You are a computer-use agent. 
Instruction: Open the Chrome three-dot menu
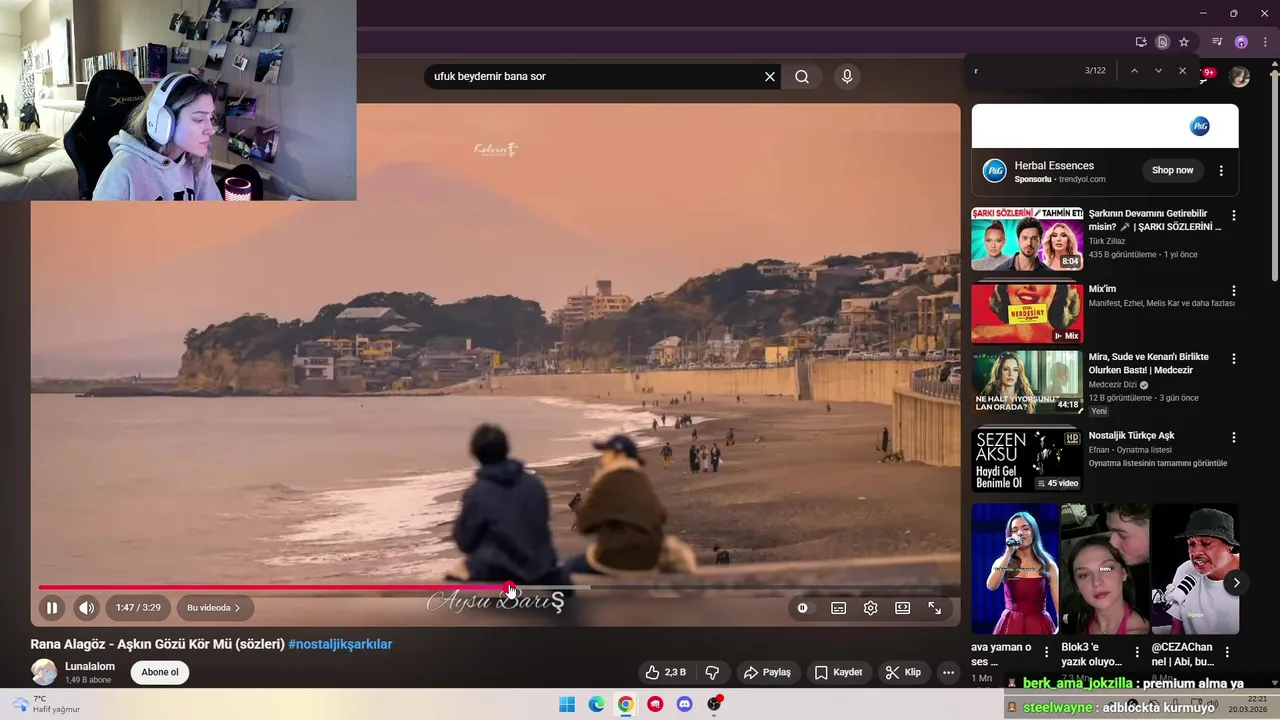click(1265, 42)
